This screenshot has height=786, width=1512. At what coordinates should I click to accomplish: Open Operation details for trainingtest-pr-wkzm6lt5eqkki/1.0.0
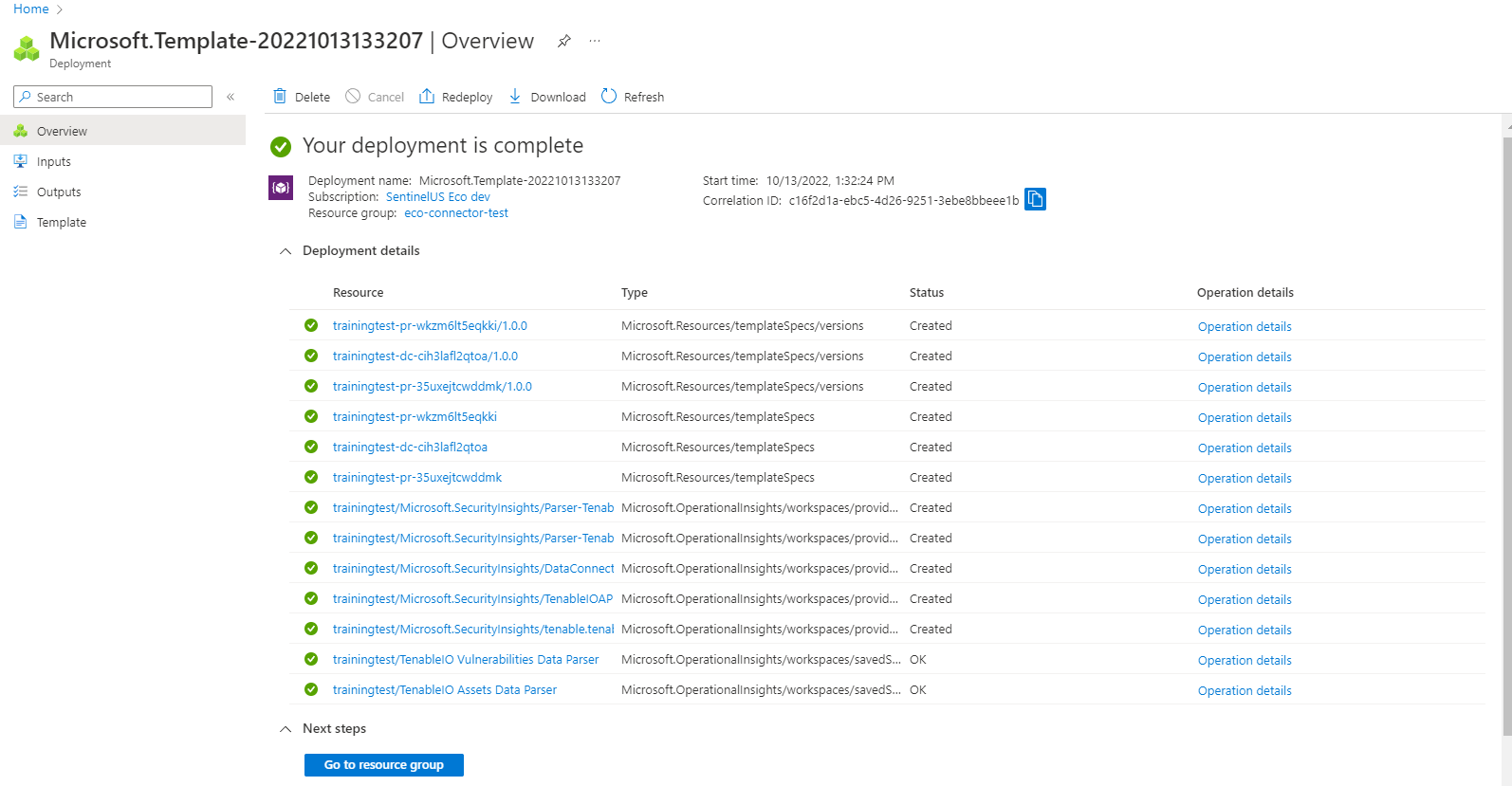[1245, 326]
